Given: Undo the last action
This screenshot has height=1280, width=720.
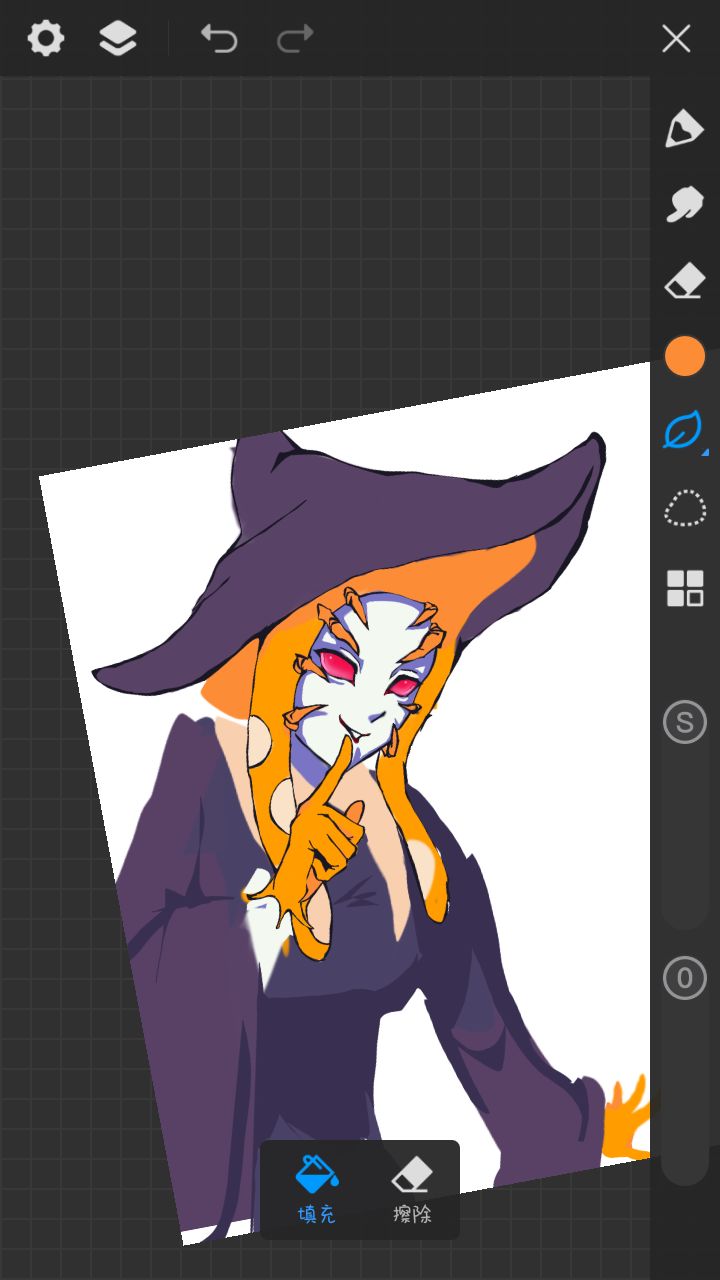Looking at the screenshot, I should [x=219, y=39].
